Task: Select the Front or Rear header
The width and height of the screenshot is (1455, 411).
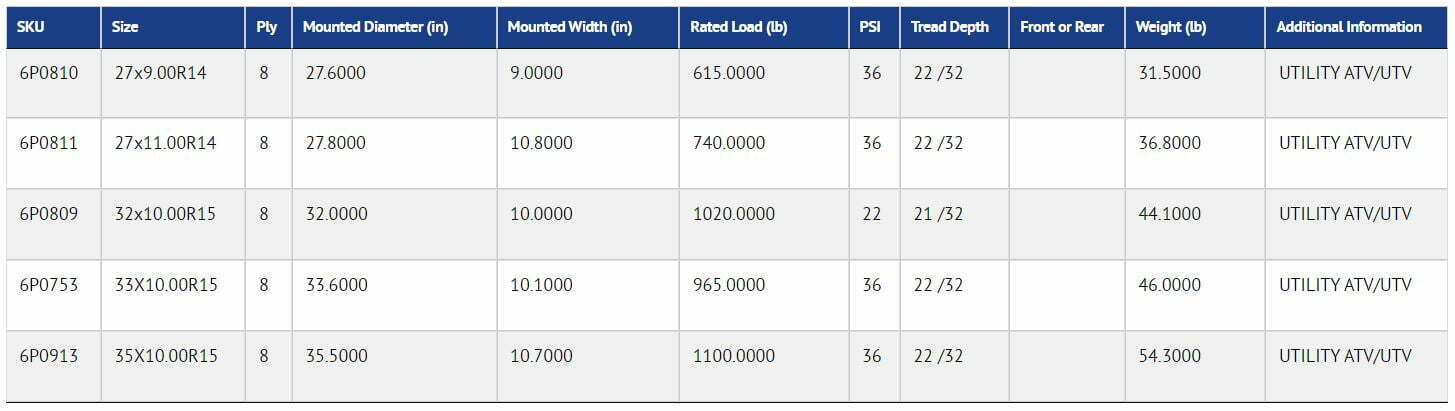Action: pos(1062,27)
